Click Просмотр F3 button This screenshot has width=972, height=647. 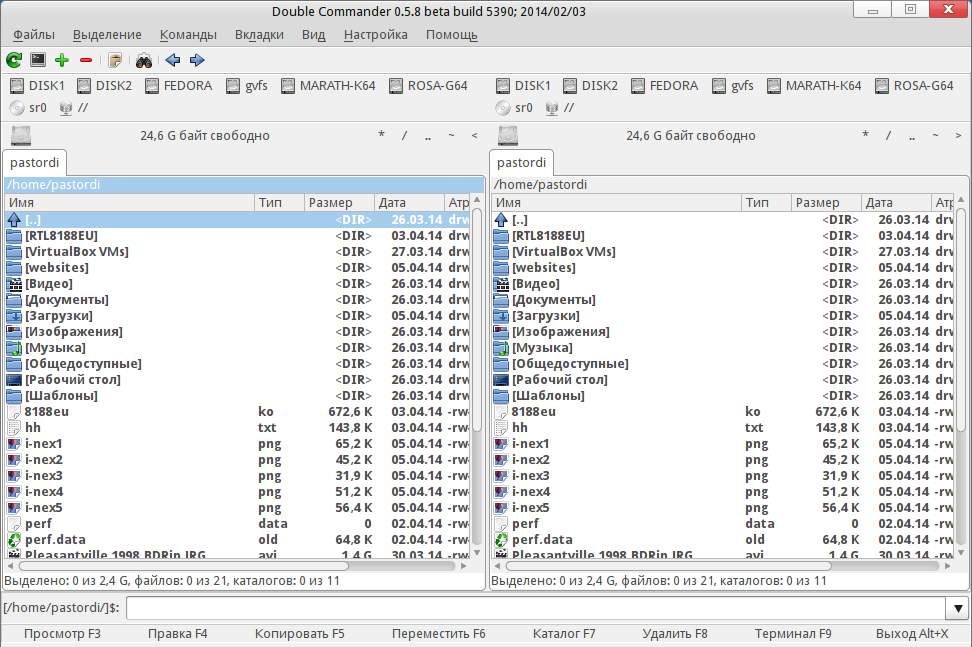pyautogui.click(x=62, y=634)
